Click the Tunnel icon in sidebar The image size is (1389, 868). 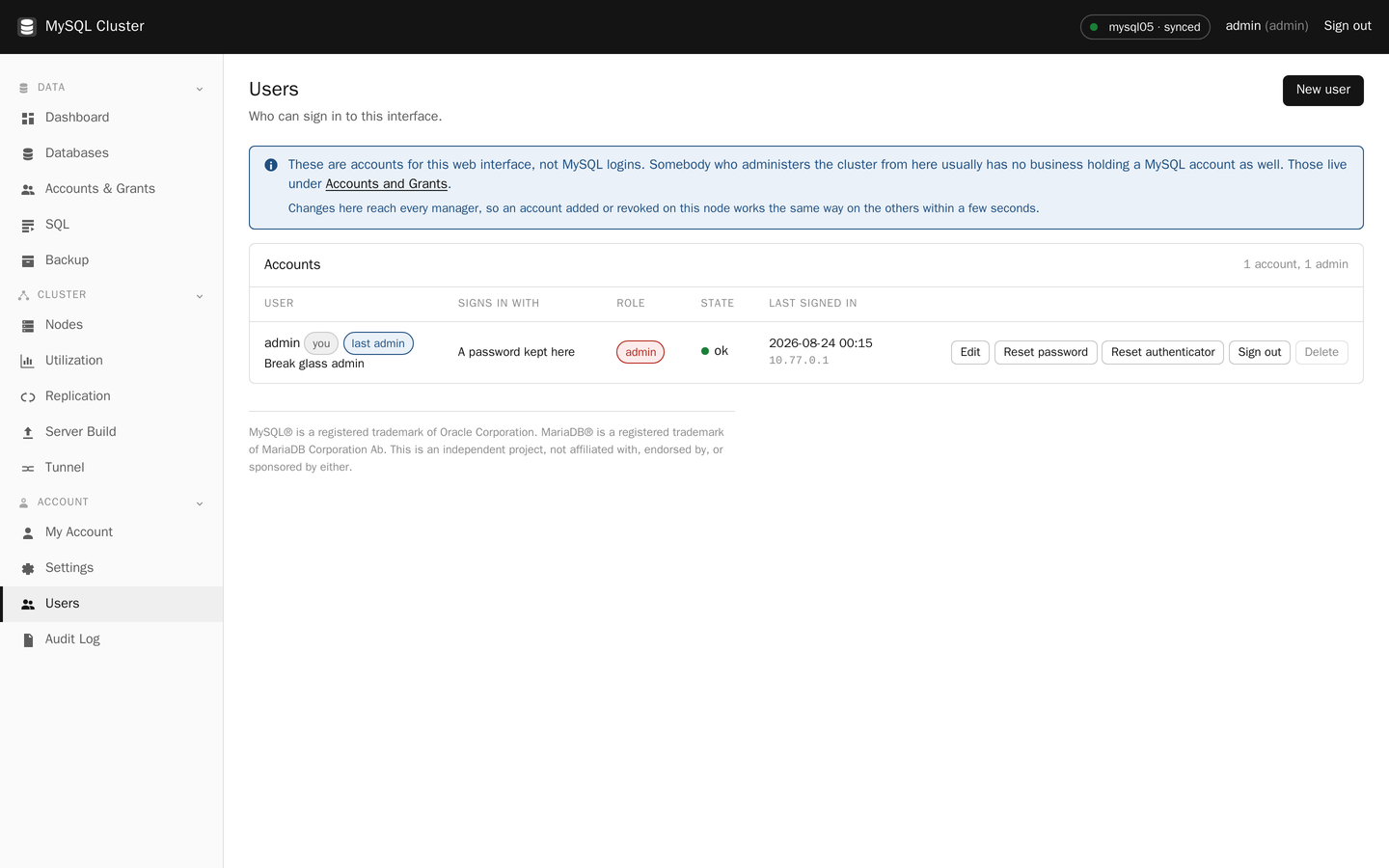tap(28, 469)
